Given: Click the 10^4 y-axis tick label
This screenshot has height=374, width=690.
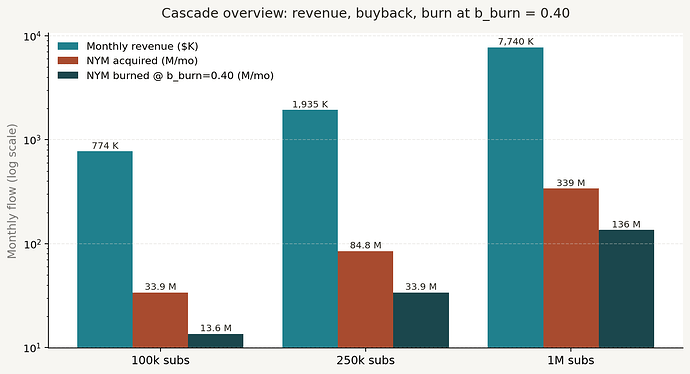Looking at the screenshot, I should tap(32, 36).
